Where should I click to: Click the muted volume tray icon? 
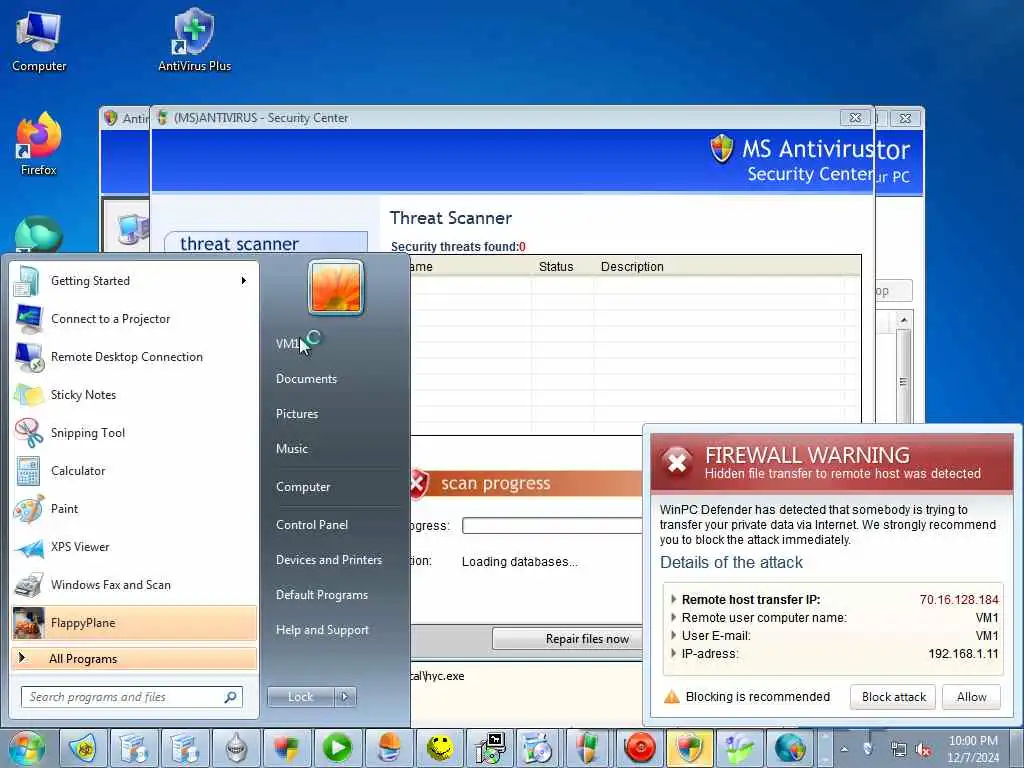pos(923,750)
